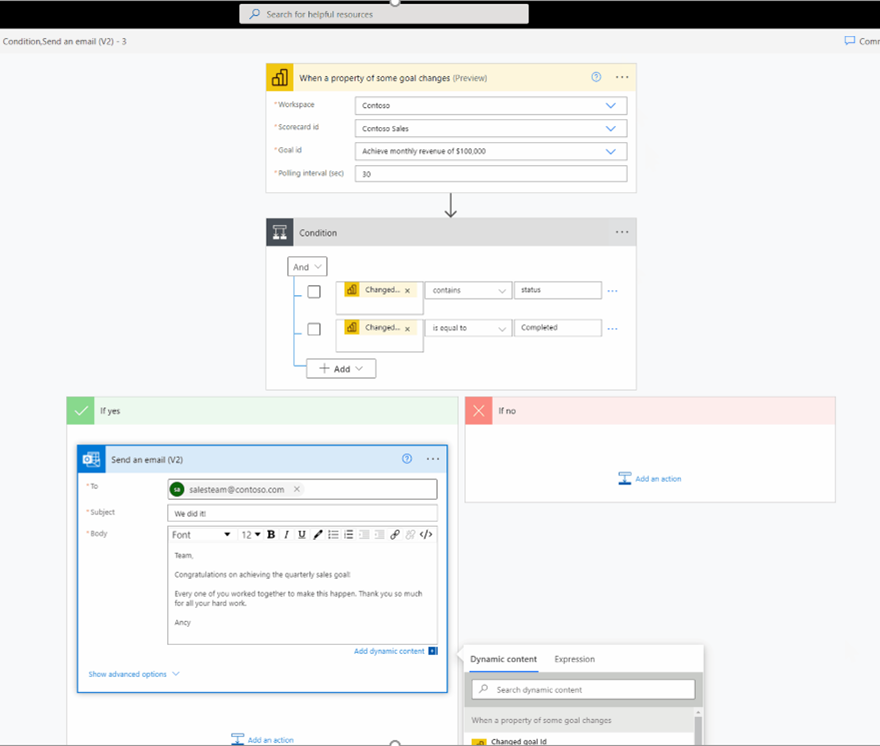Viewport: 880px width, 746px height.
Task: Click the Search for helpful resources box
Action: (384, 14)
